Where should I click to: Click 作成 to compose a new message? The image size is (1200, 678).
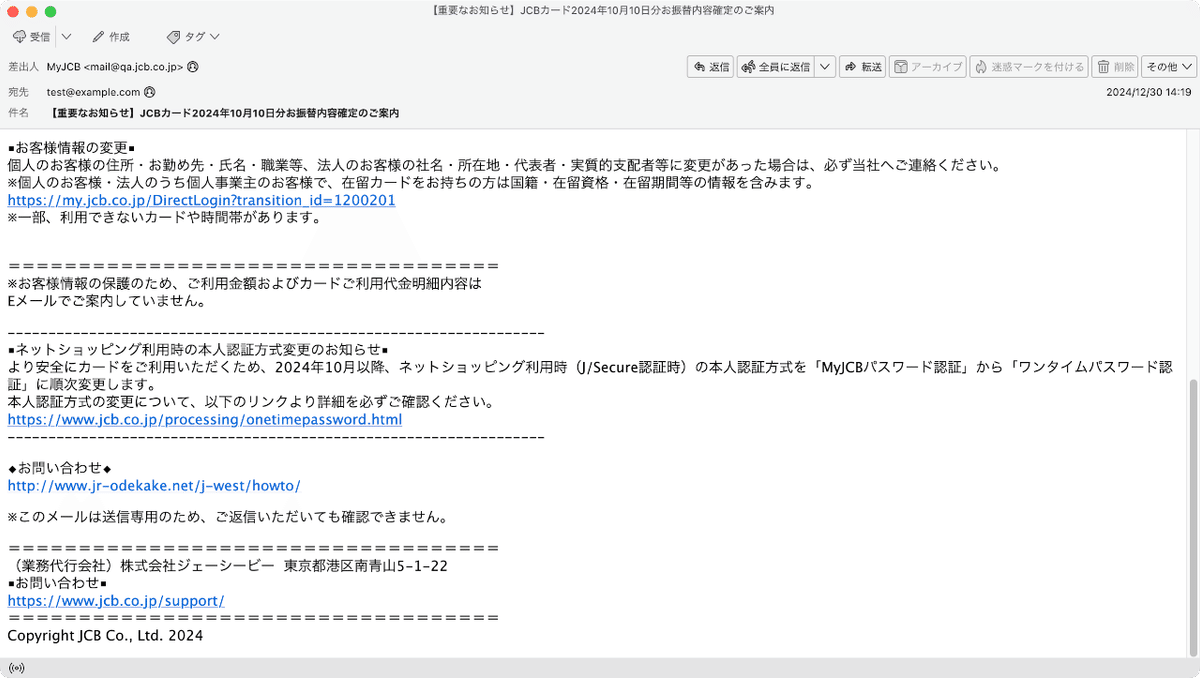[x=111, y=37]
